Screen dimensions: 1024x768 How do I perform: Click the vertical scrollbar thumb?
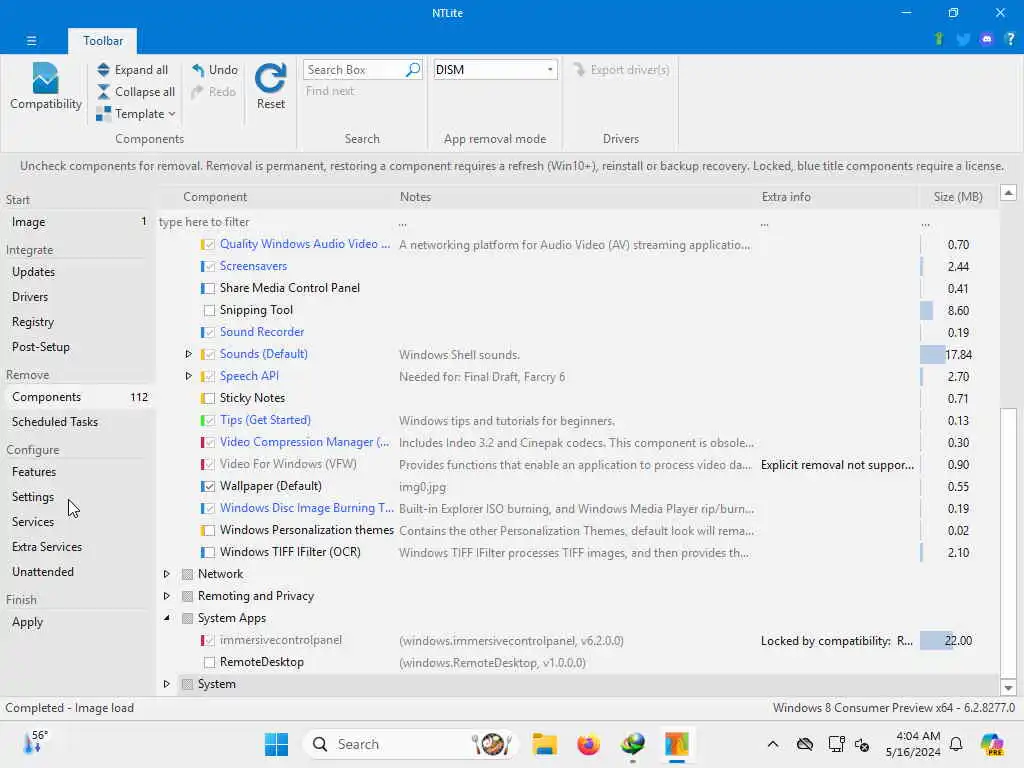coord(1008,542)
